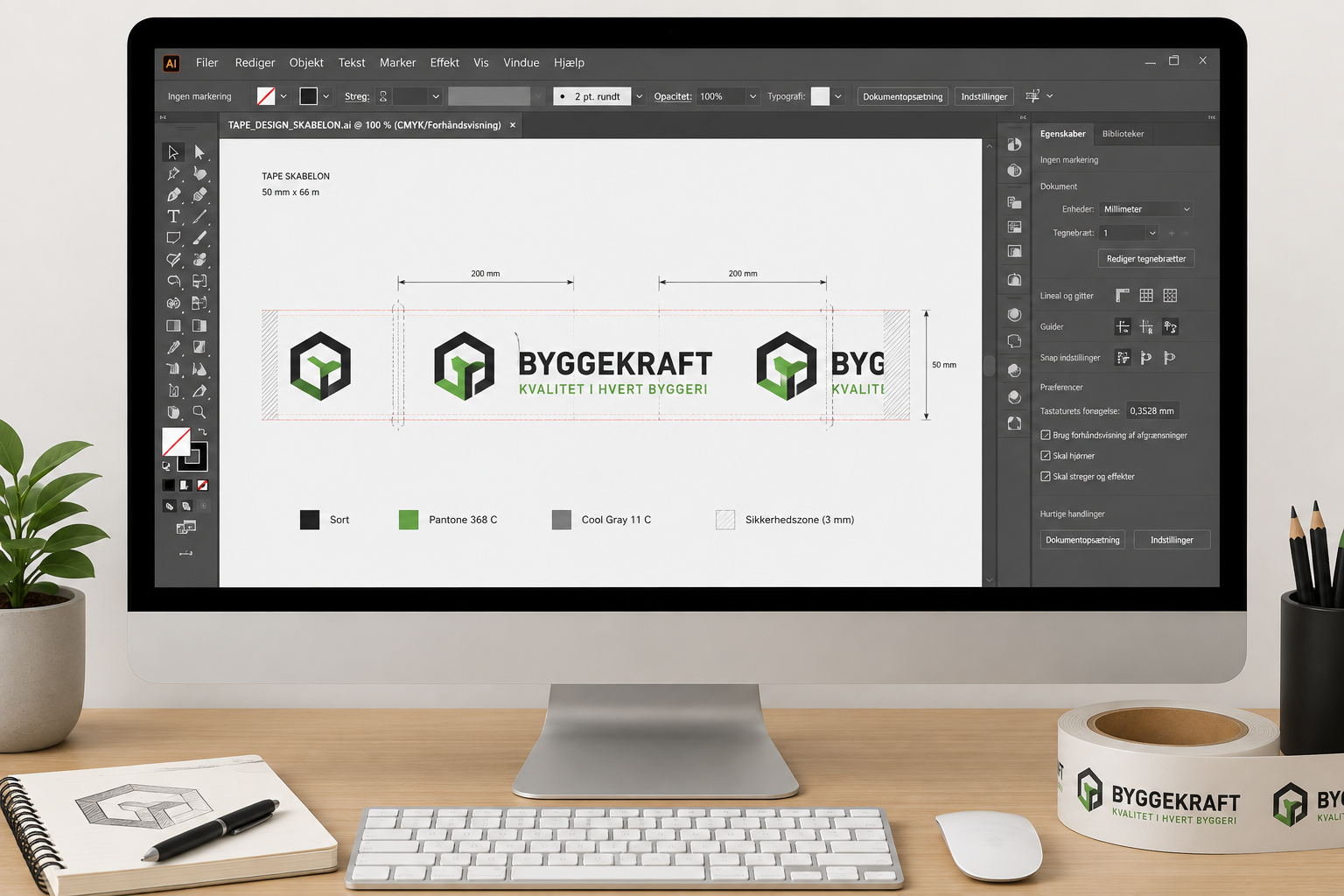Click the Opacitet 100% field
The image size is (1344, 896).
pos(721,96)
